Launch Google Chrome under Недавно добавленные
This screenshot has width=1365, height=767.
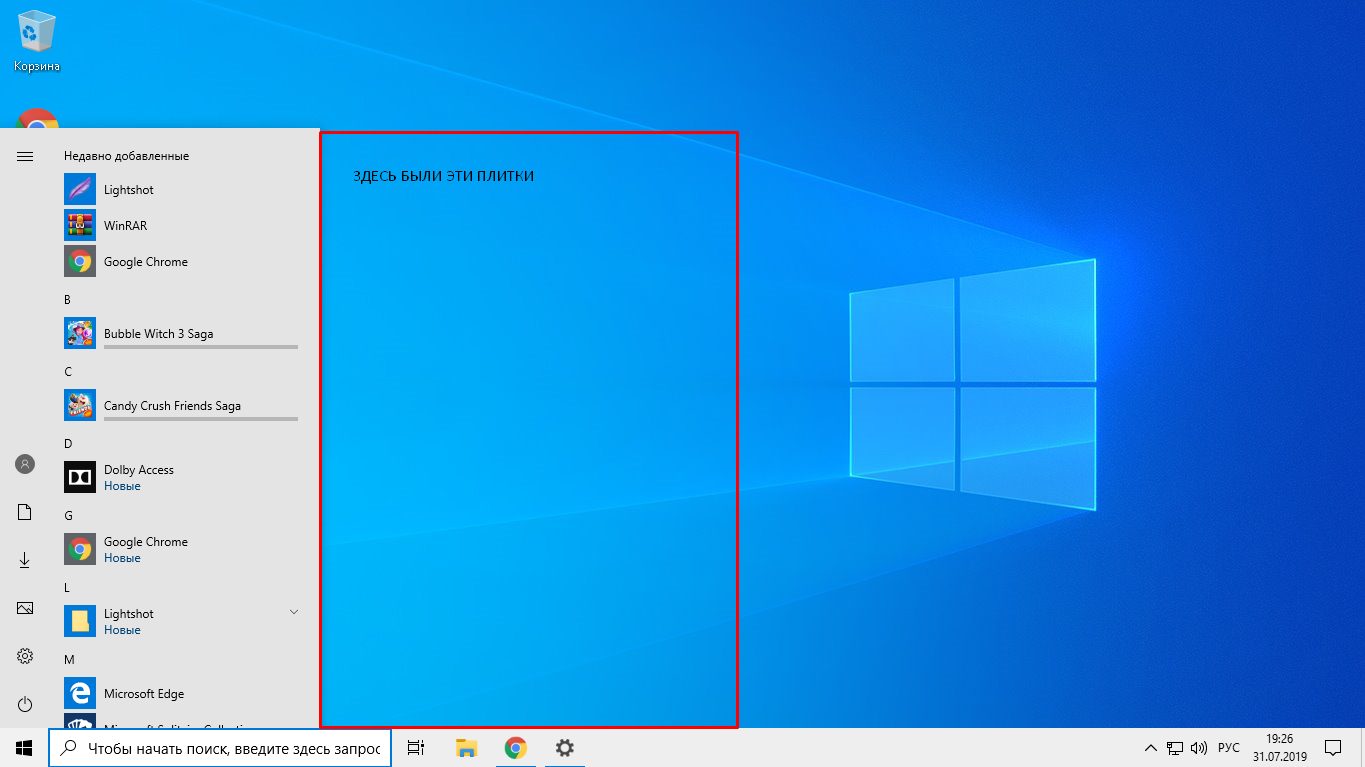pos(182,262)
